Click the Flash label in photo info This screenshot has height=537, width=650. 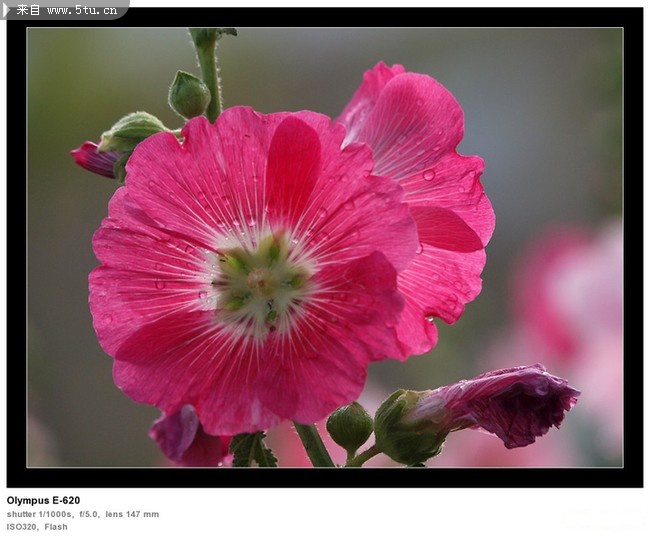tap(56, 526)
